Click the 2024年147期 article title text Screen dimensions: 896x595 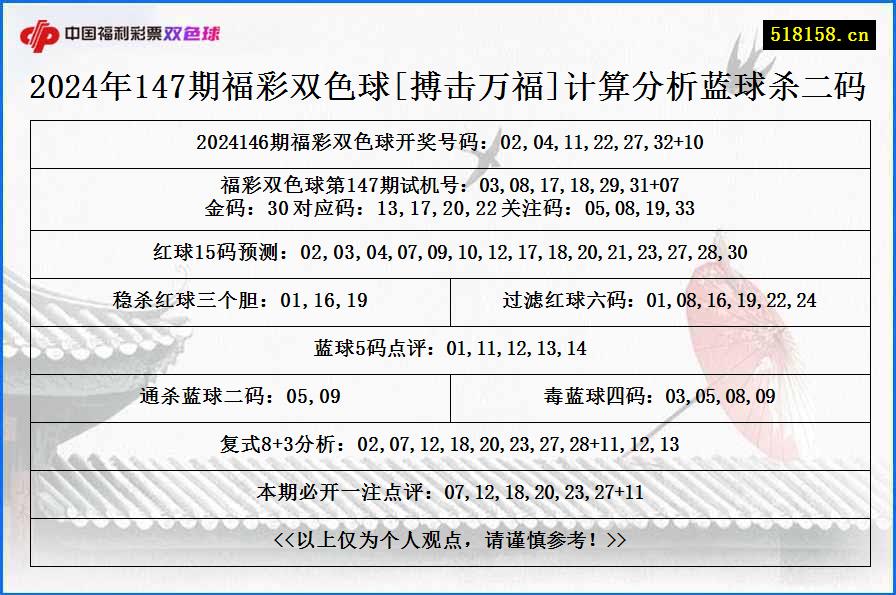pos(448,87)
